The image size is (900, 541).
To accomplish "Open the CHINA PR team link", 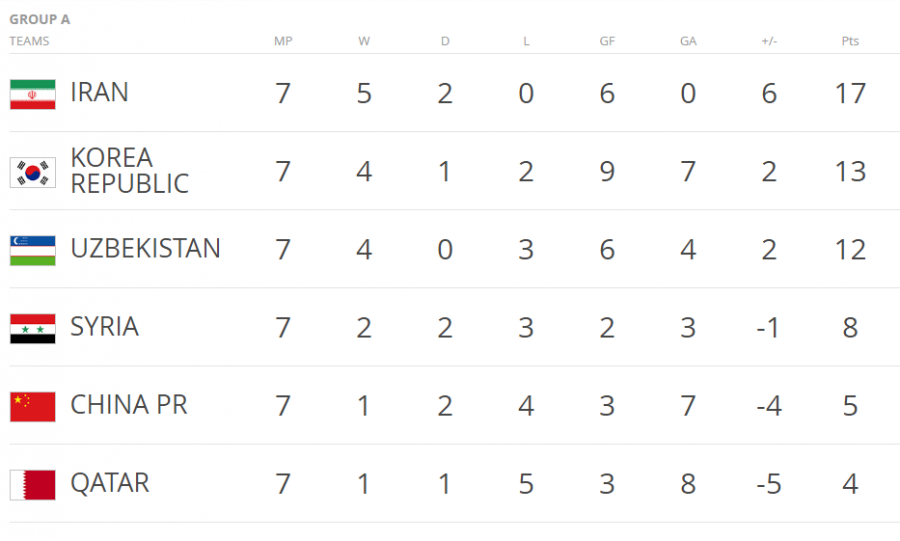I will tap(128, 405).
